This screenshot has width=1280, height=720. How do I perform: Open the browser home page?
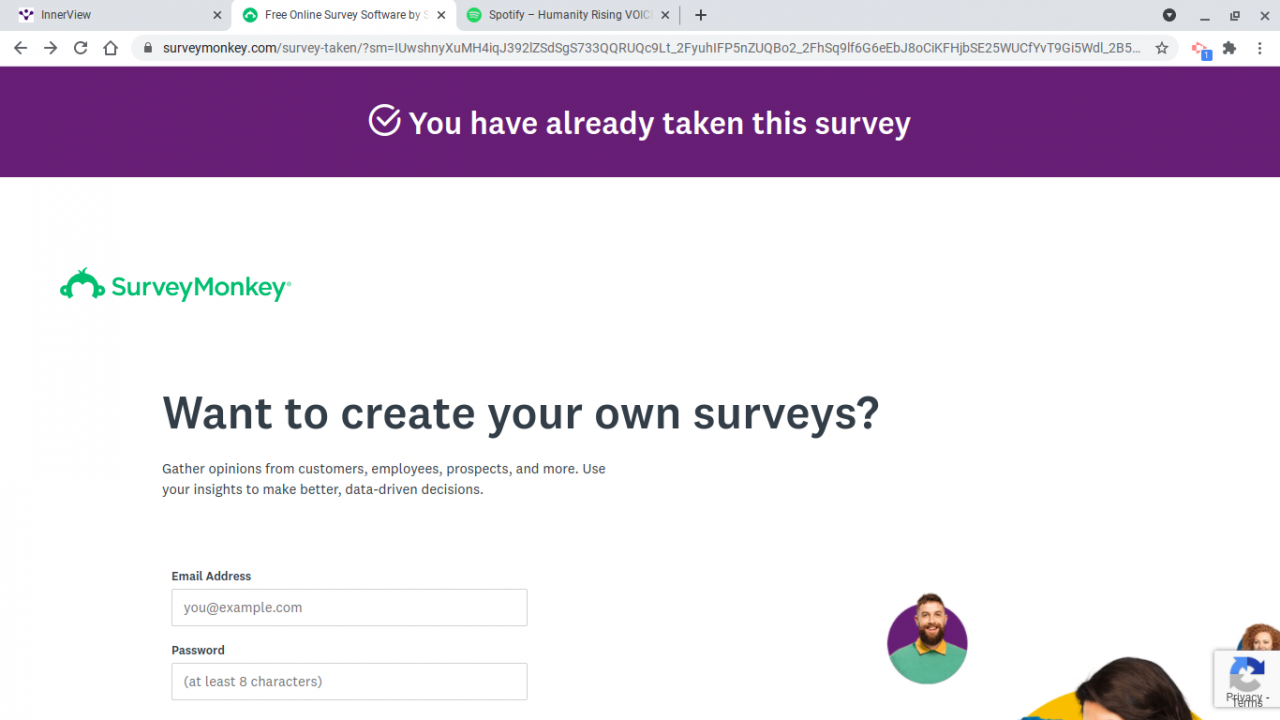pyautogui.click(x=111, y=48)
